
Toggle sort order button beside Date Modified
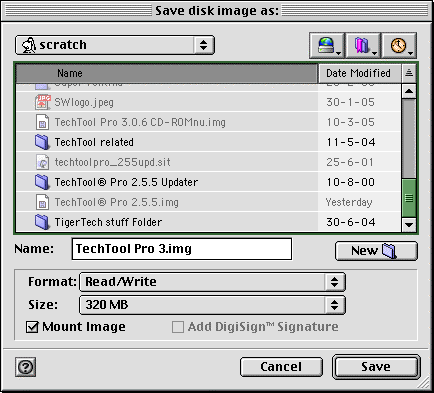pos(409,73)
